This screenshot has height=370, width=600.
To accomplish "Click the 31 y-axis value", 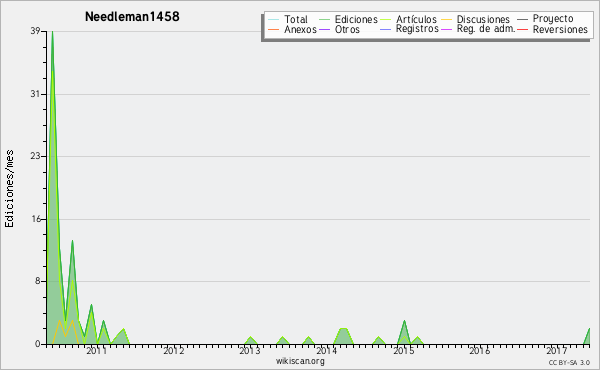I will tap(36, 94).
